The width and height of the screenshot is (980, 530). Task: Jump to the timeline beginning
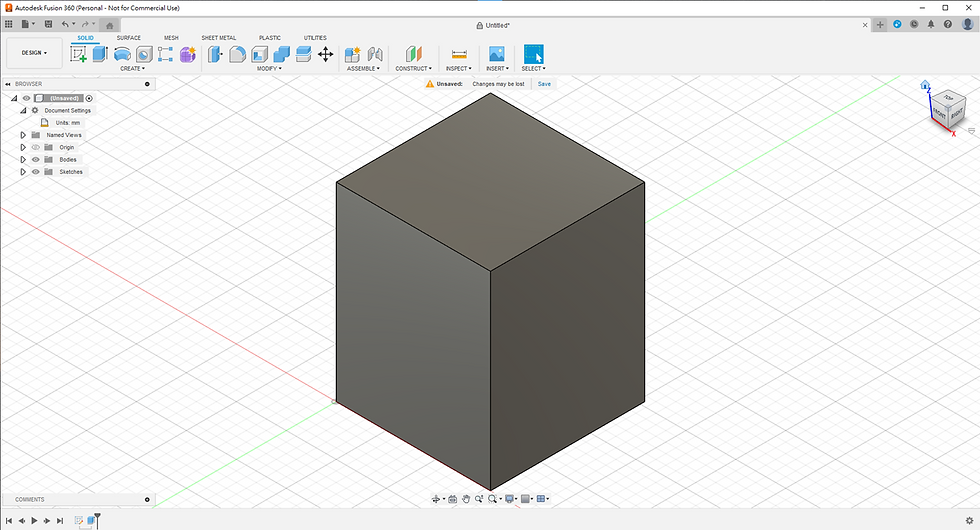click(9, 521)
